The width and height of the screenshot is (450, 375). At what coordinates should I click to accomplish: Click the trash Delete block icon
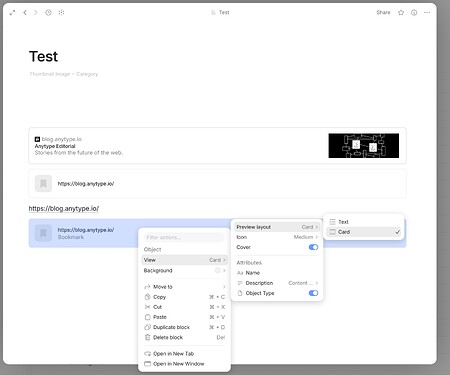[147, 337]
